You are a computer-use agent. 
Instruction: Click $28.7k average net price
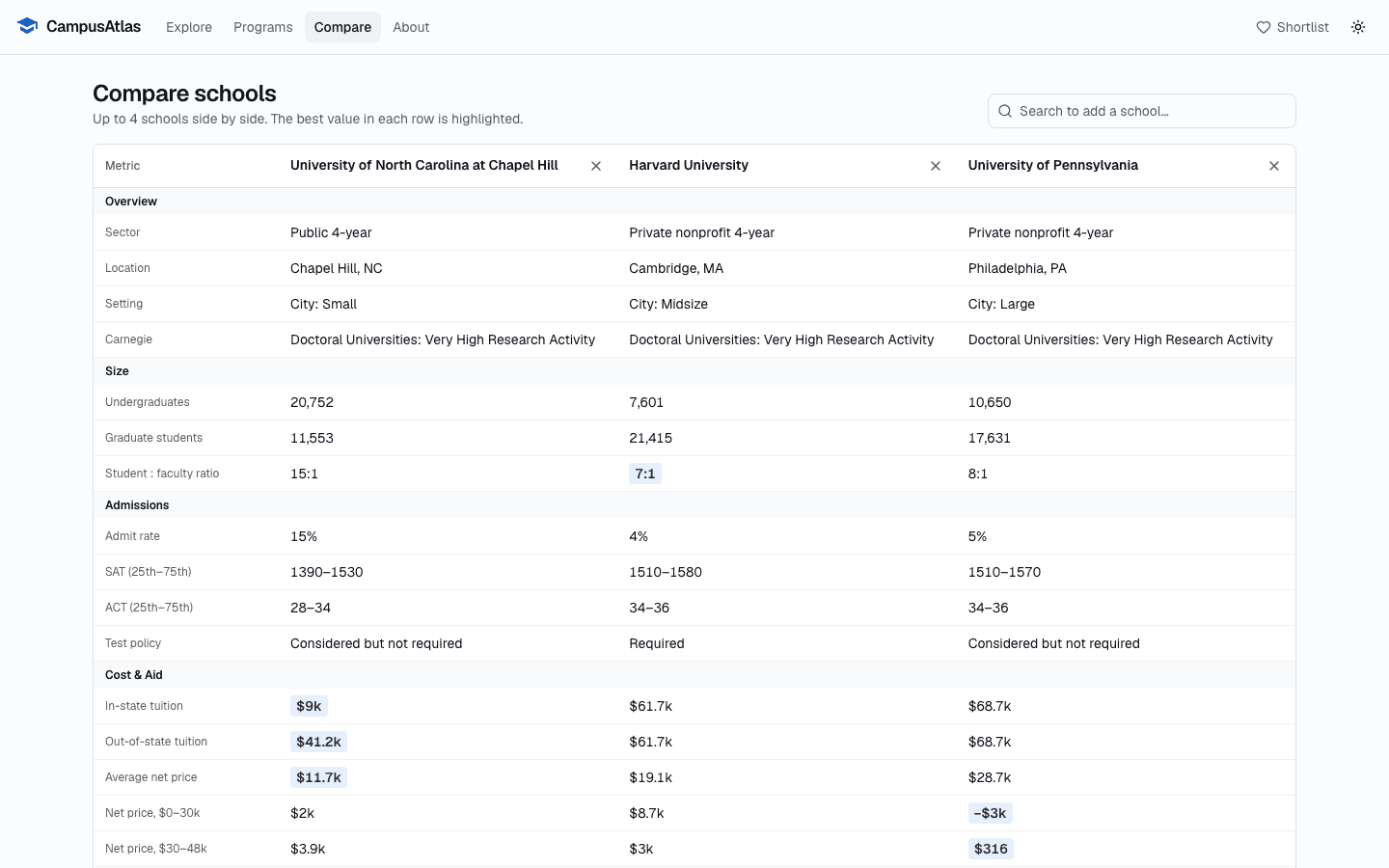point(990,777)
